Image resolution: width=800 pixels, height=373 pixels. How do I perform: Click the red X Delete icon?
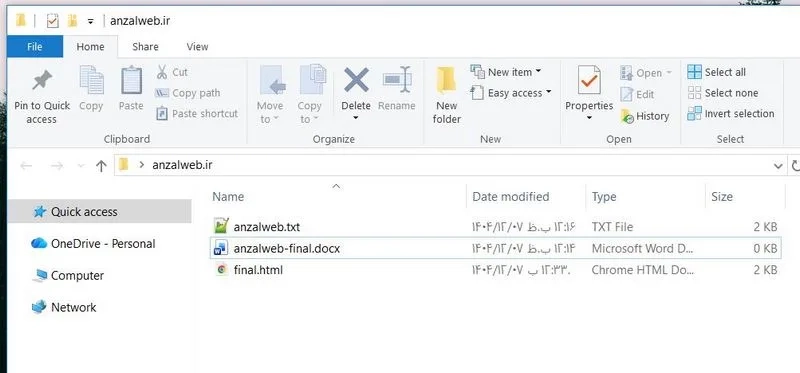pyautogui.click(x=356, y=80)
